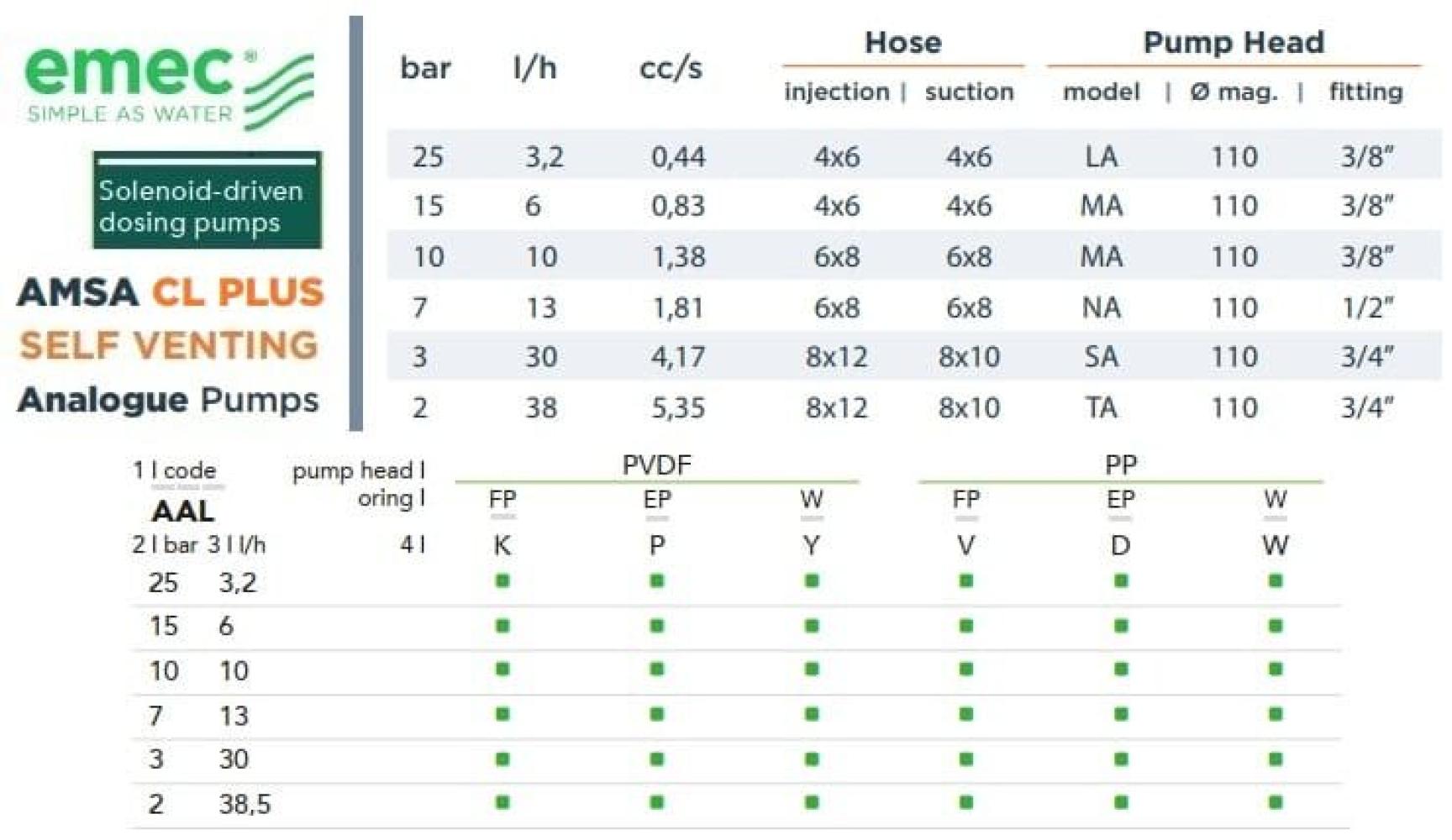Click the AMSA CL PLUS heading
Image resolution: width=1452 pixels, height=840 pixels.
(x=170, y=292)
